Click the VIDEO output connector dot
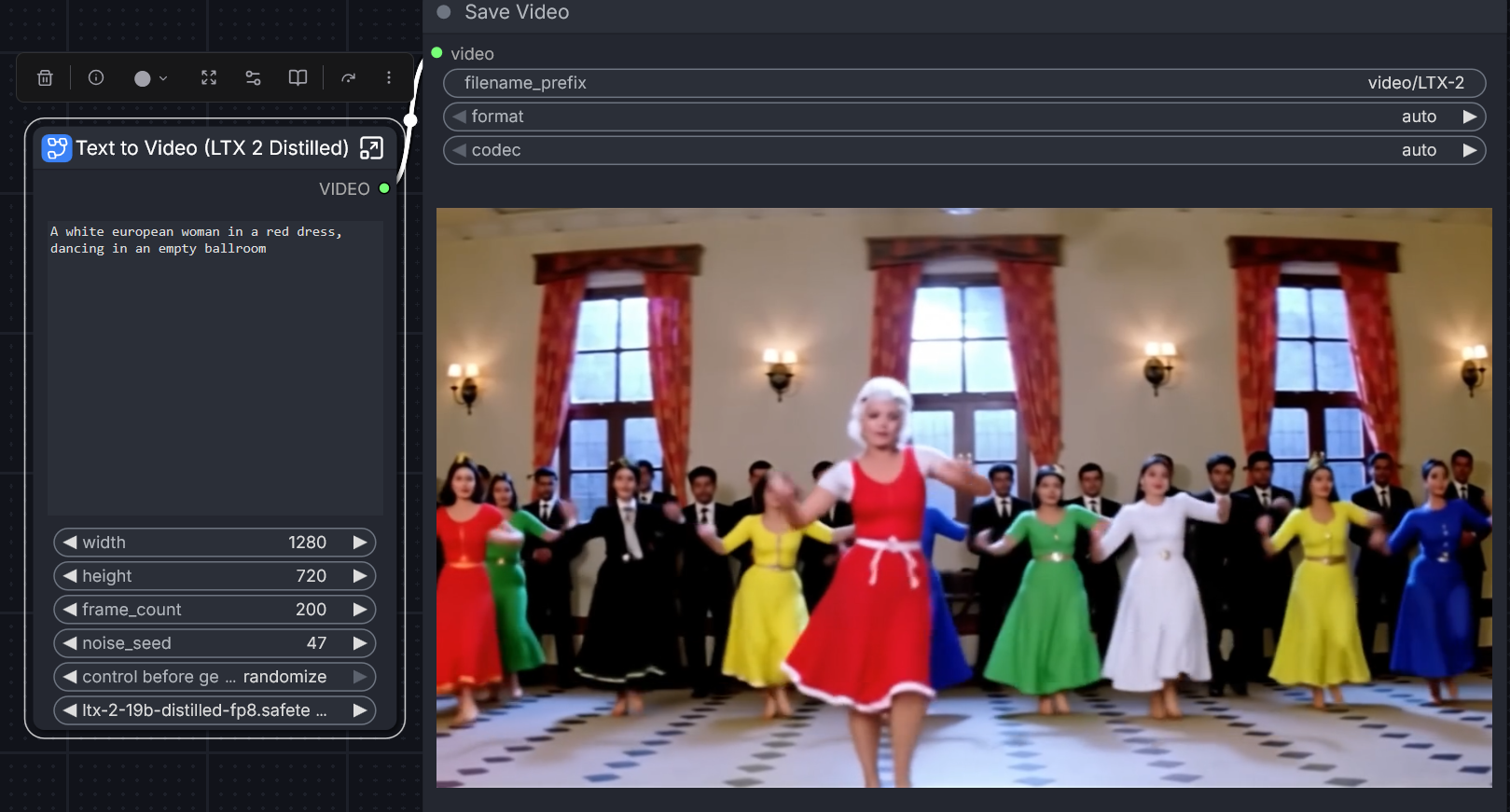 [384, 188]
